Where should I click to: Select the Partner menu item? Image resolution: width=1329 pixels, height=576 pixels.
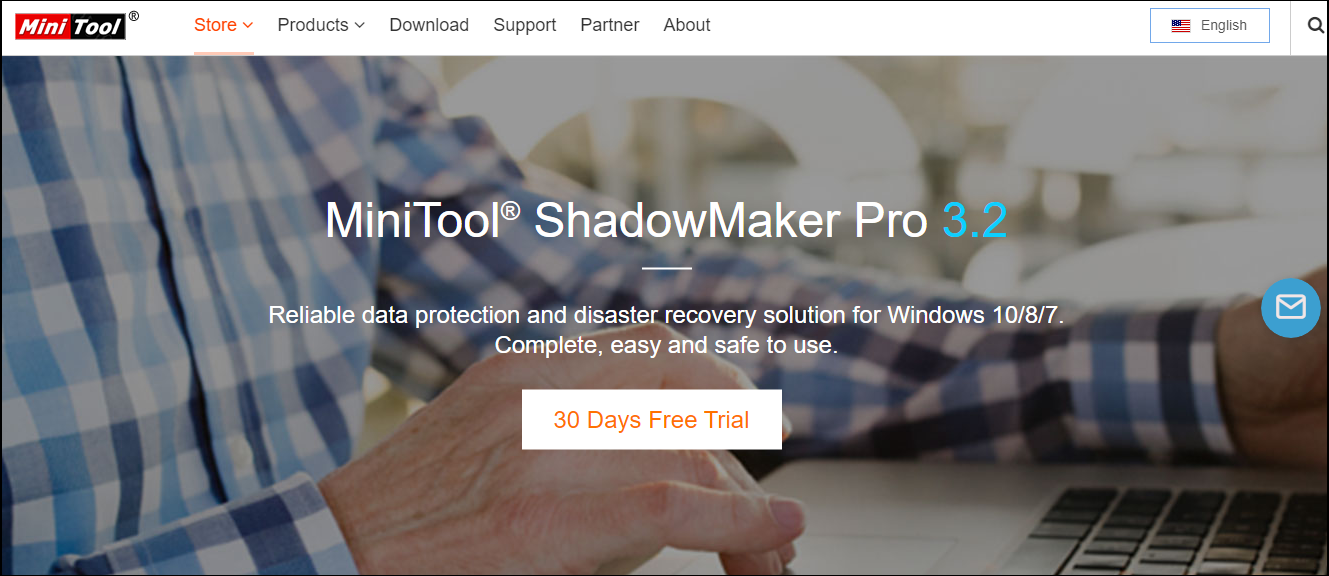[610, 25]
